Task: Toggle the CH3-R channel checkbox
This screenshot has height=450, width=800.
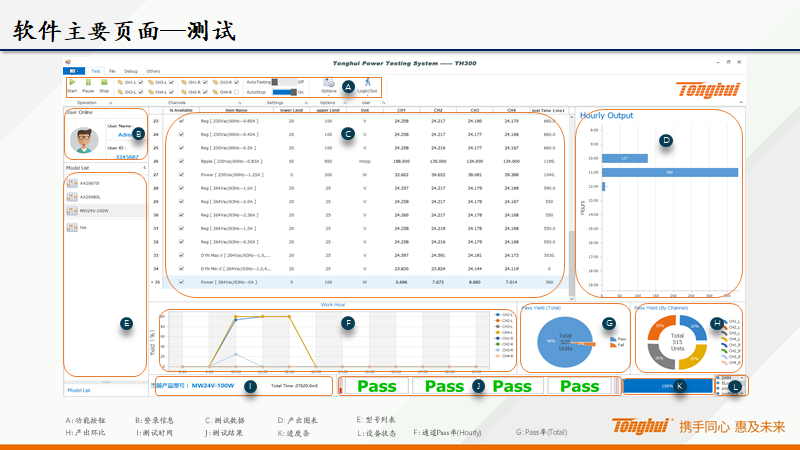Action: click(x=236, y=82)
